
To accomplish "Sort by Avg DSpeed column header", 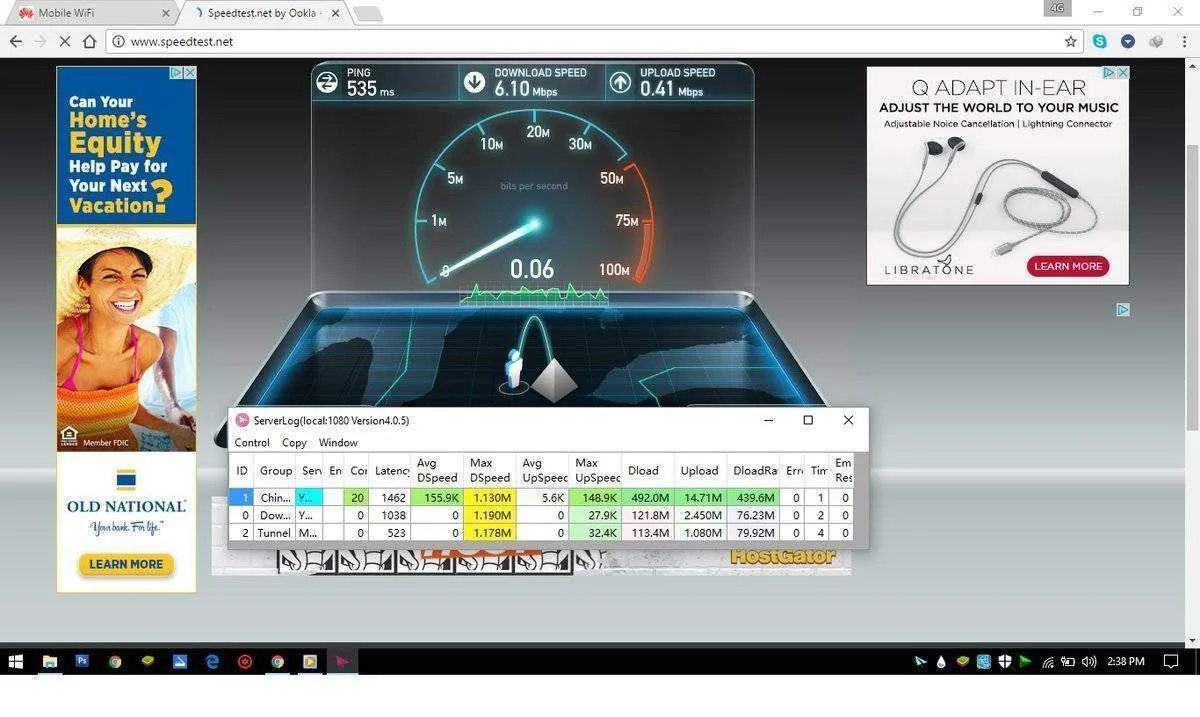I will (x=437, y=470).
